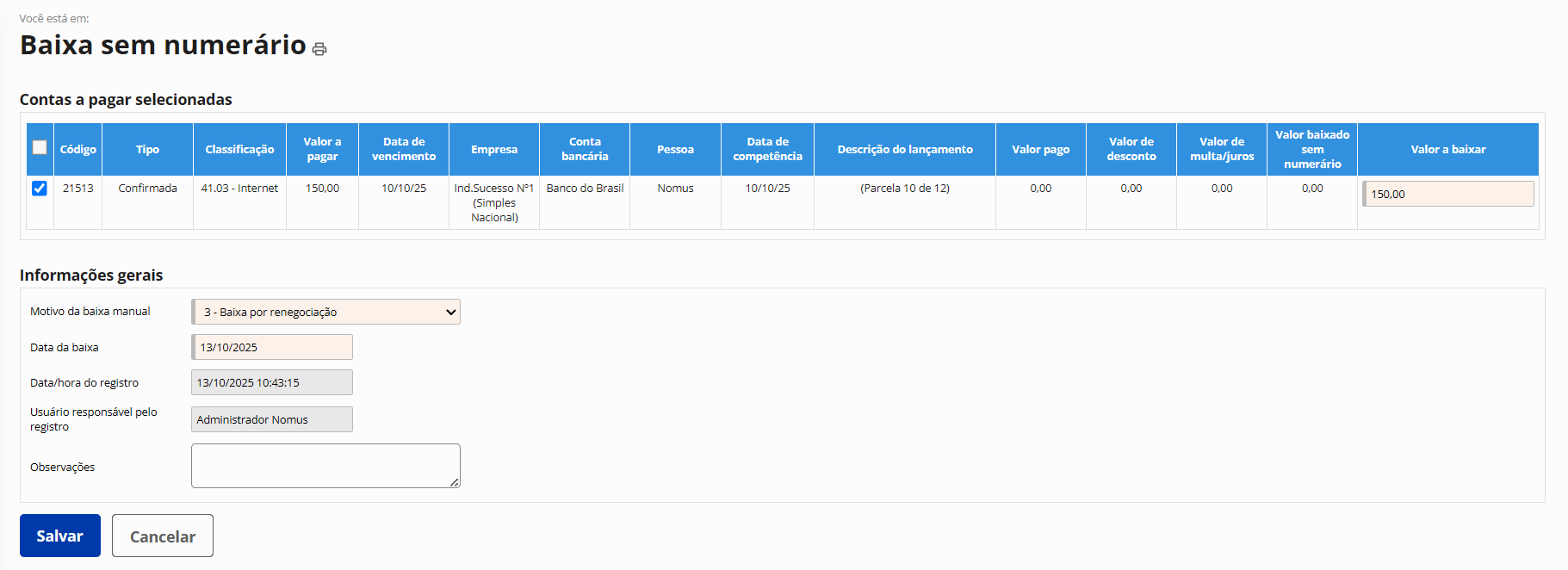Select the Descrição do lançamento column header
Image resolution: width=1568 pixels, height=570 pixels.
[905, 149]
